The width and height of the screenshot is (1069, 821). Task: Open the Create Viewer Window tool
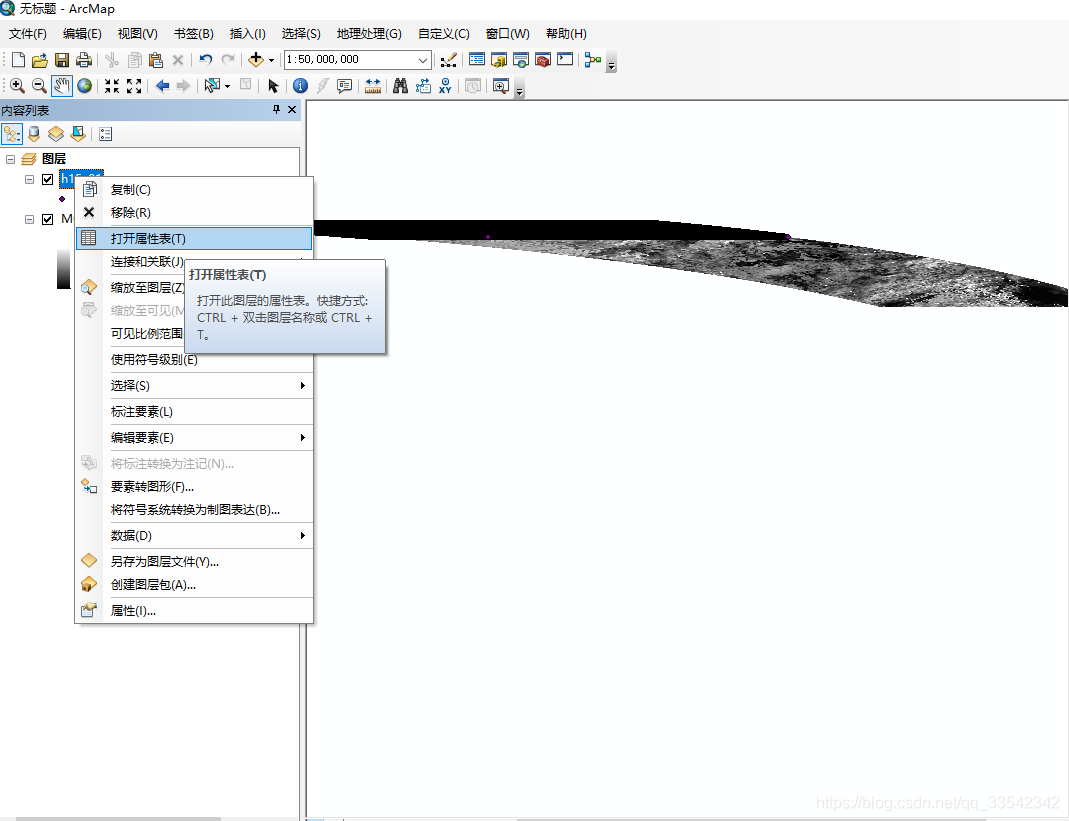501,86
